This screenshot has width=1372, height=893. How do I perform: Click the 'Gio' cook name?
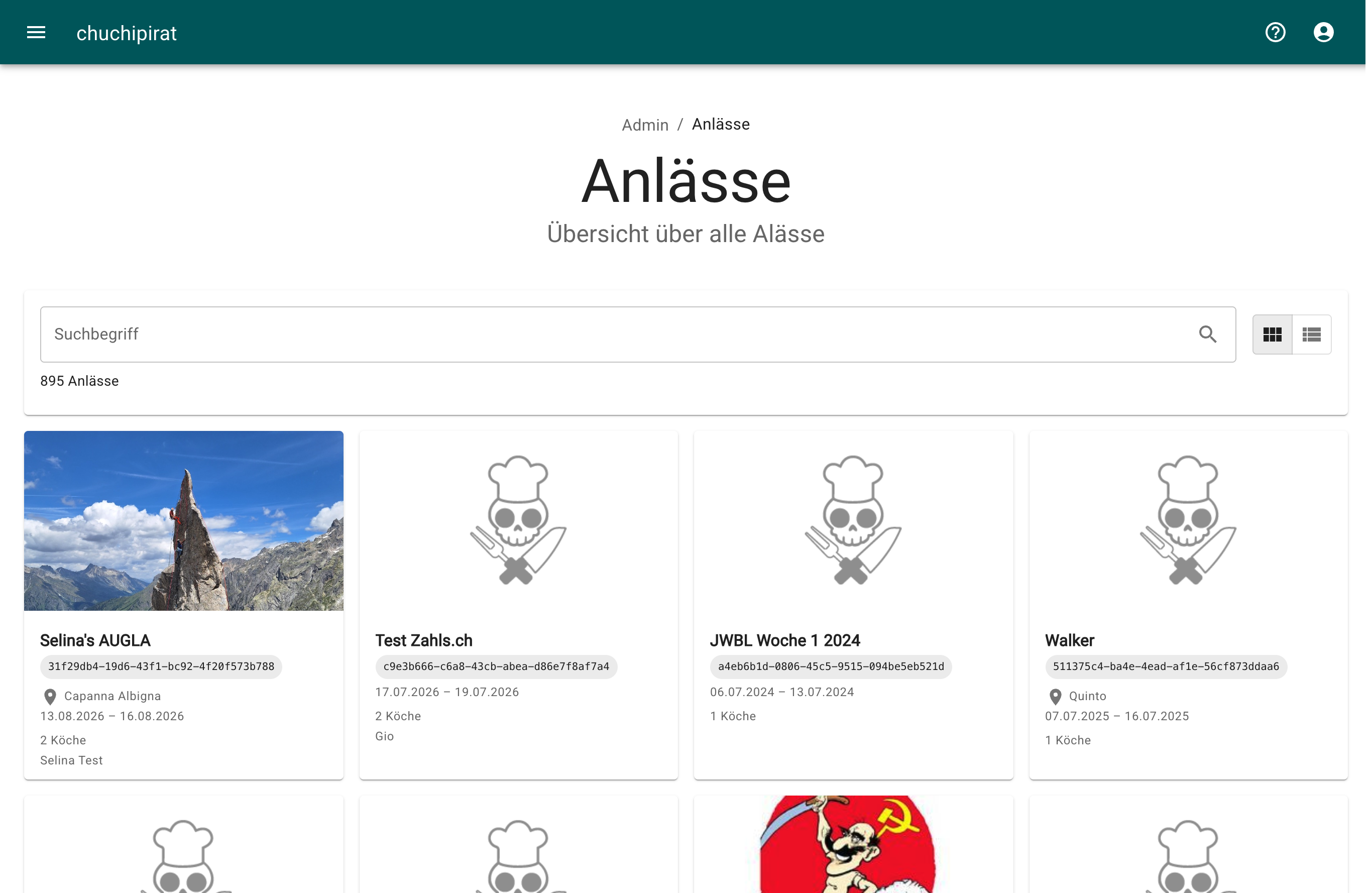[385, 736]
